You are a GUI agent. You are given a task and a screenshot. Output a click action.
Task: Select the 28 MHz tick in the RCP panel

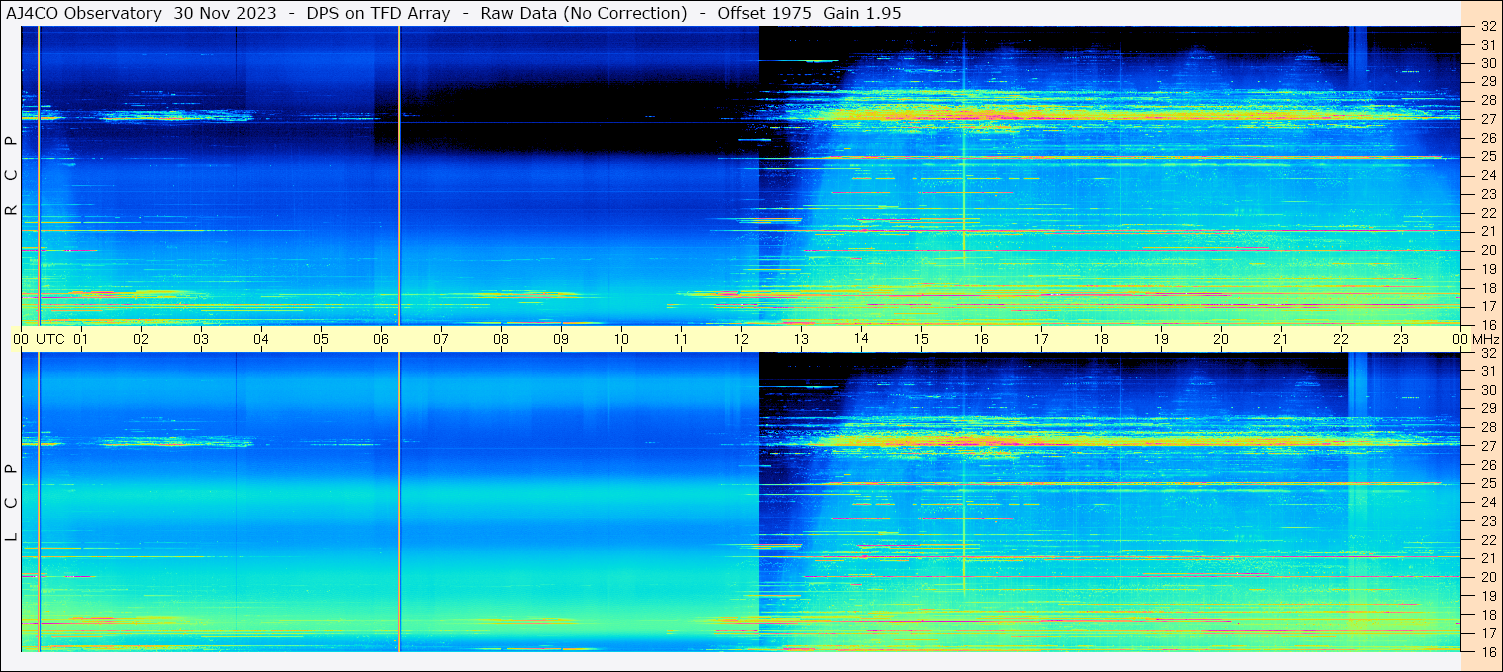click(x=1487, y=100)
